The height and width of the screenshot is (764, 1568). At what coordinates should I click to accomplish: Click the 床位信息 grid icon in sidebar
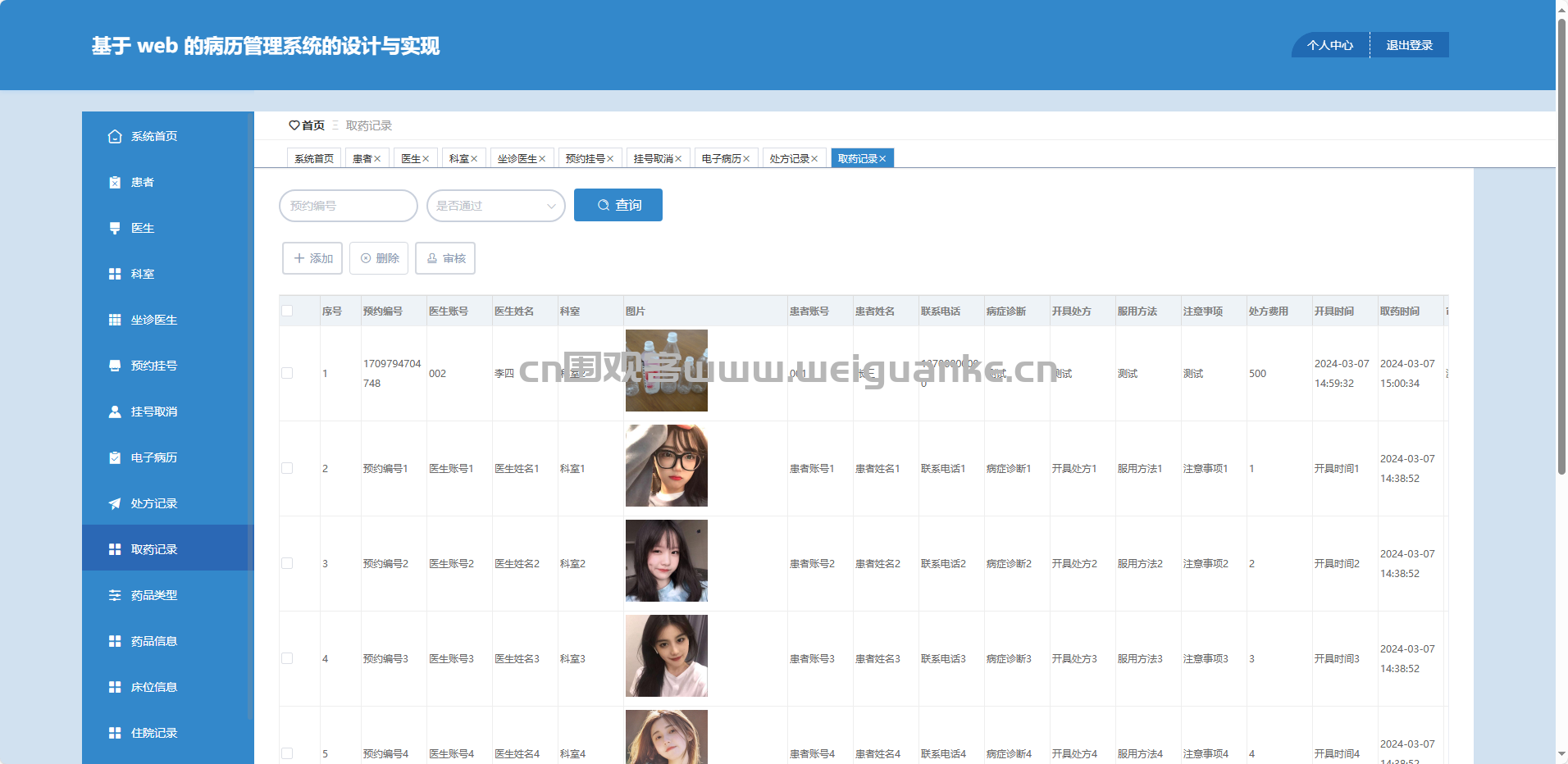[115, 687]
